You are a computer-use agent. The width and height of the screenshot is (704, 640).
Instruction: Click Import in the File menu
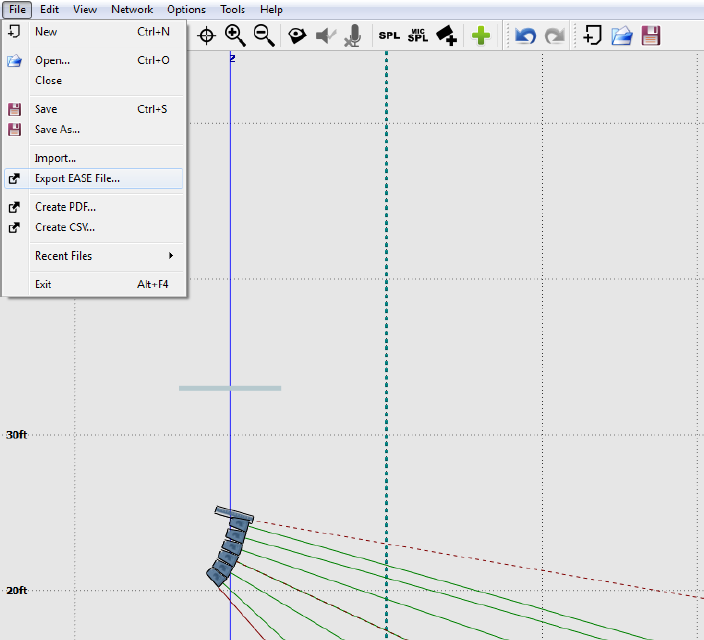pos(55,158)
